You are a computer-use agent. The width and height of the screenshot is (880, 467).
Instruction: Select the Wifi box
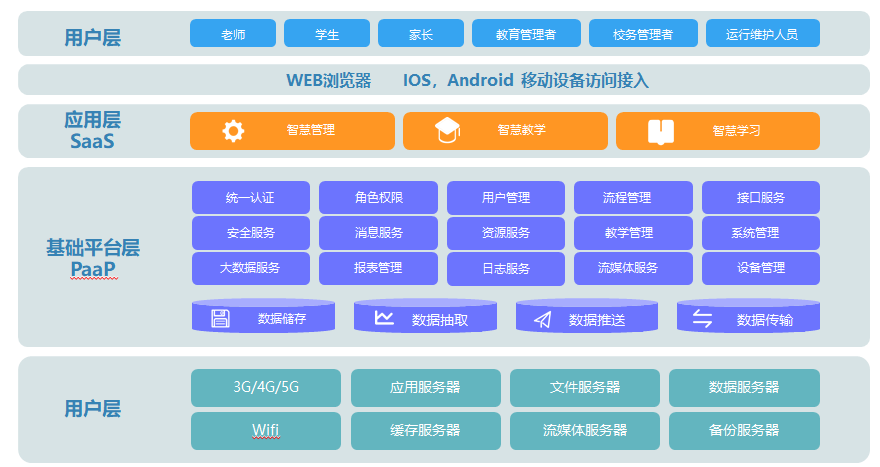point(265,430)
